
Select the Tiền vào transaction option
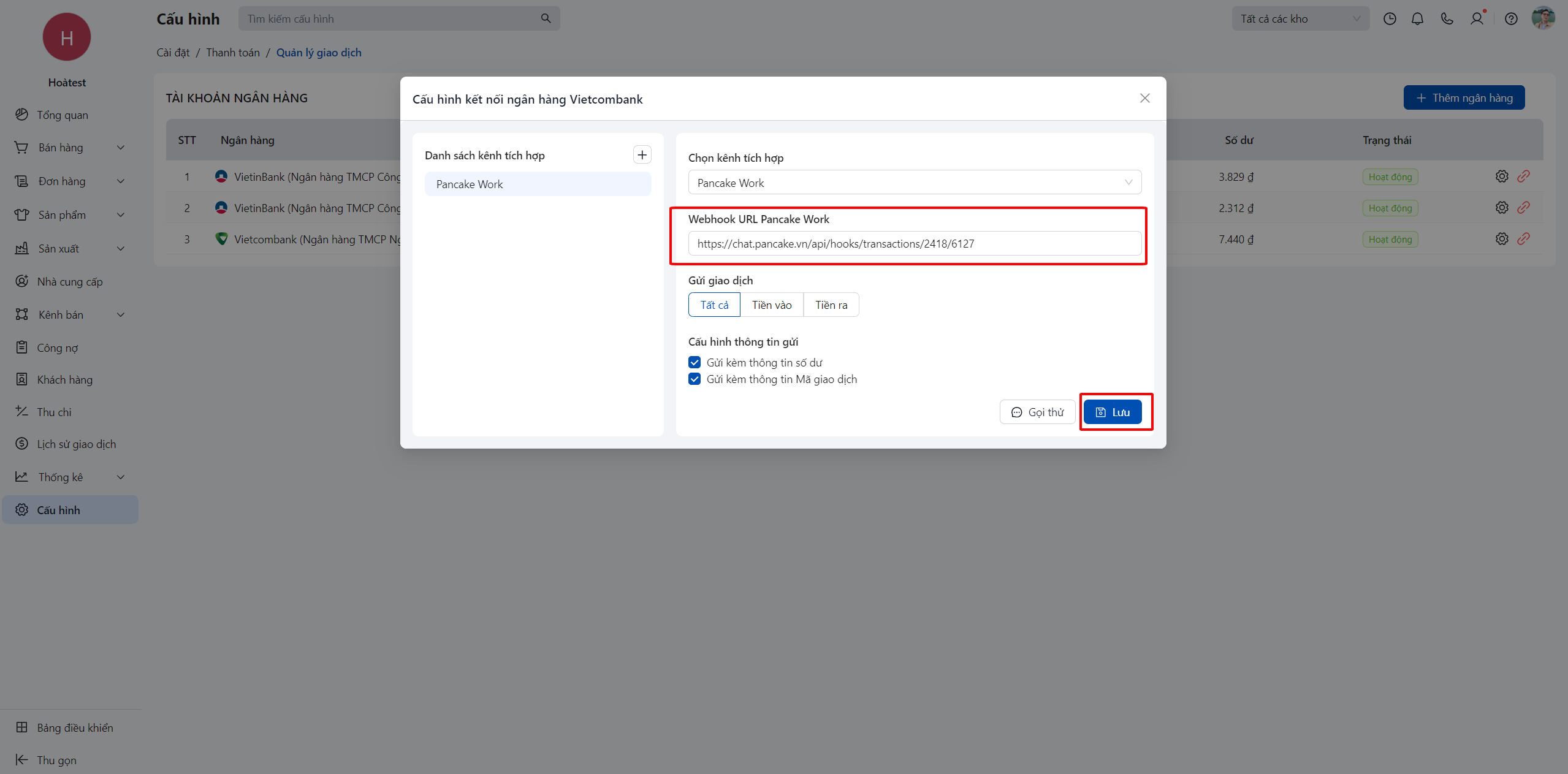771,305
